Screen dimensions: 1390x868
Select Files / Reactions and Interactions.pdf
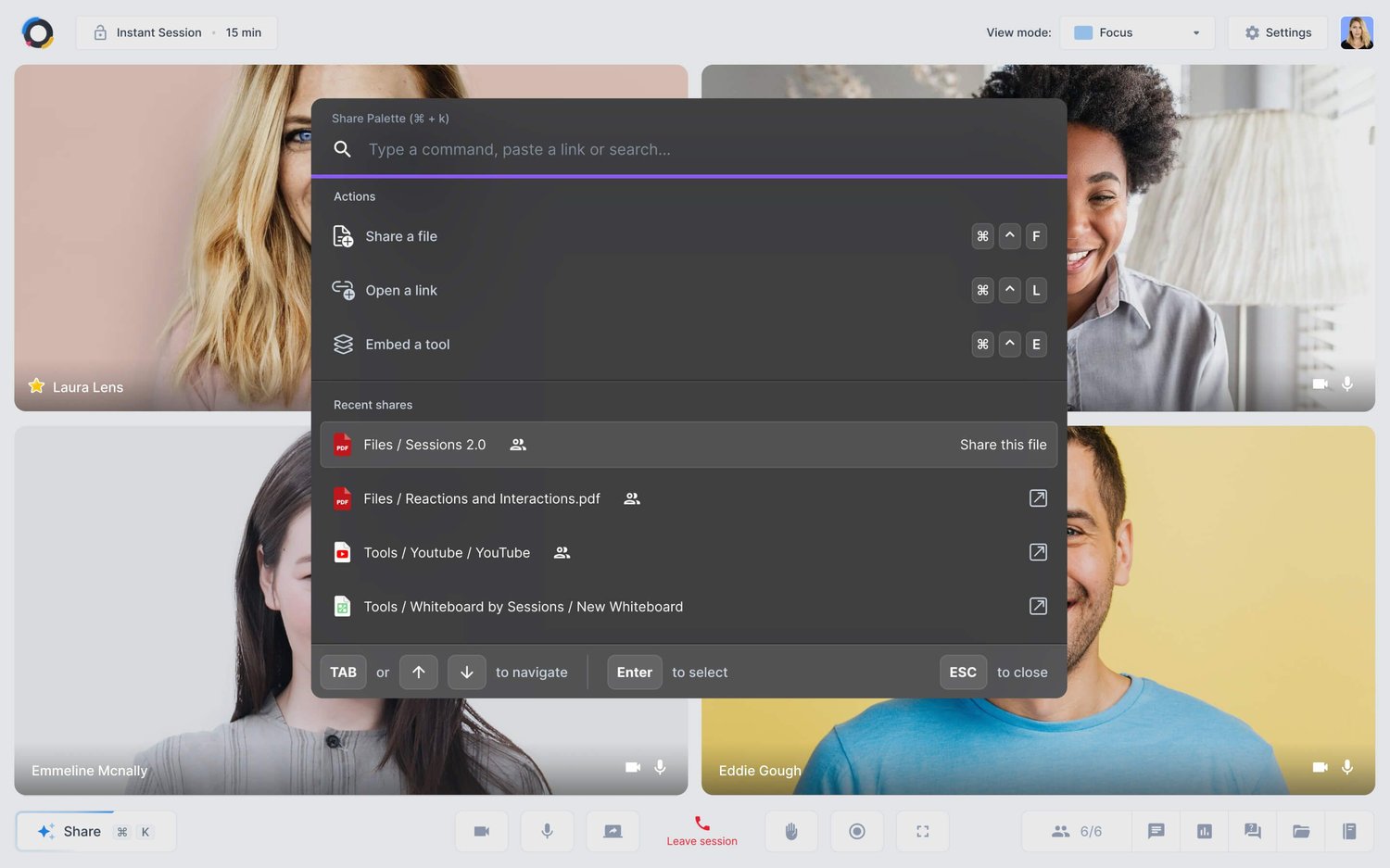click(689, 498)
